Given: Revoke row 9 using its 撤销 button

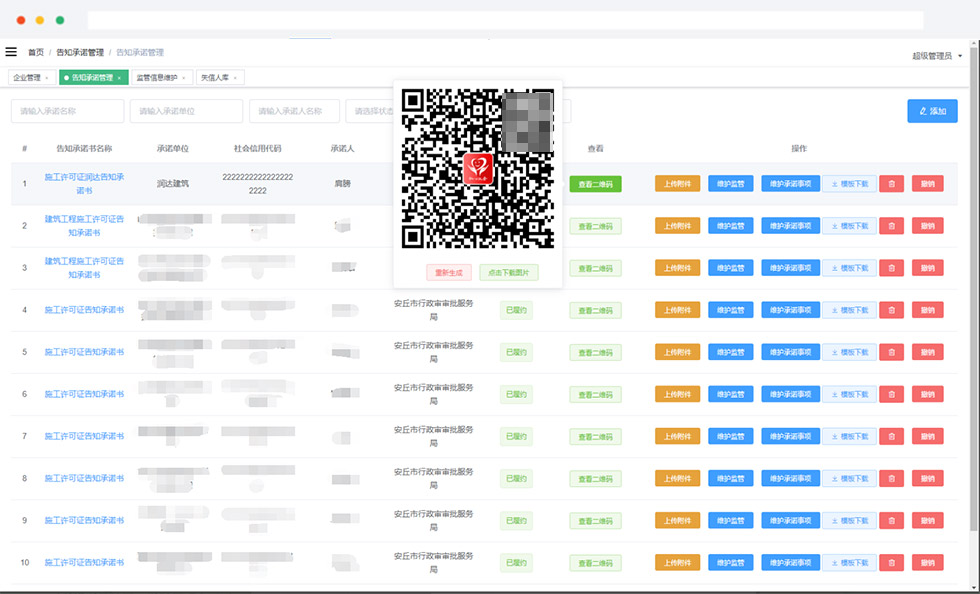Looking at the screenshot, I should coord(928,520).
